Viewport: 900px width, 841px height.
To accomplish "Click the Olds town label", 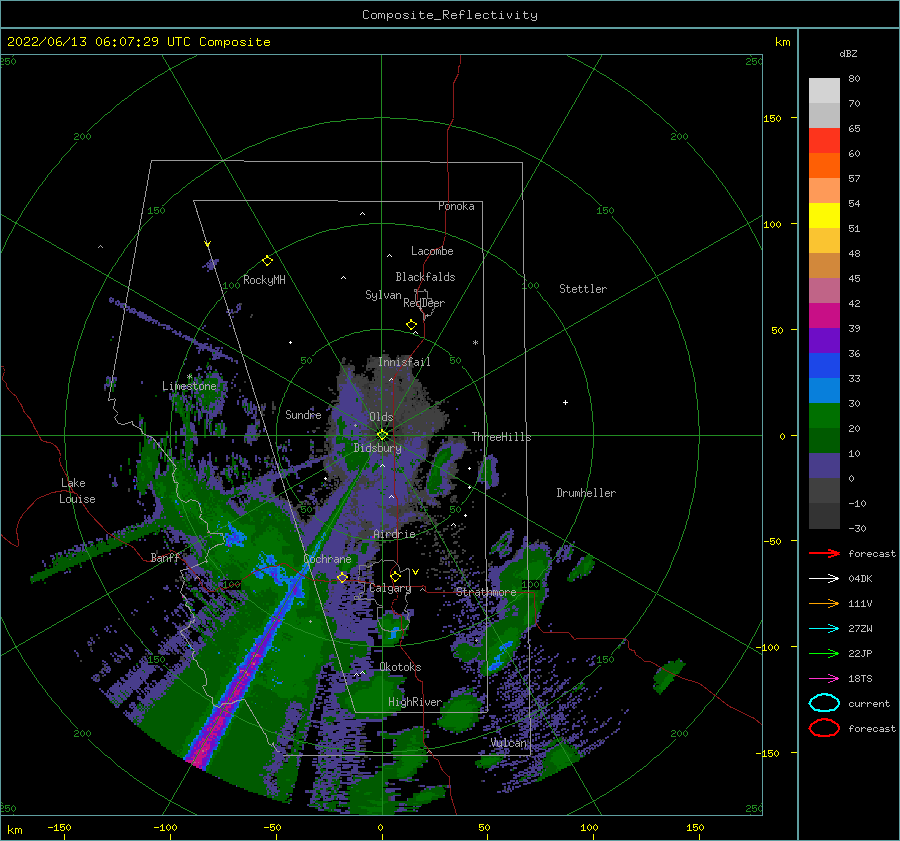I will pyautogui.click(x=381, y=417).
